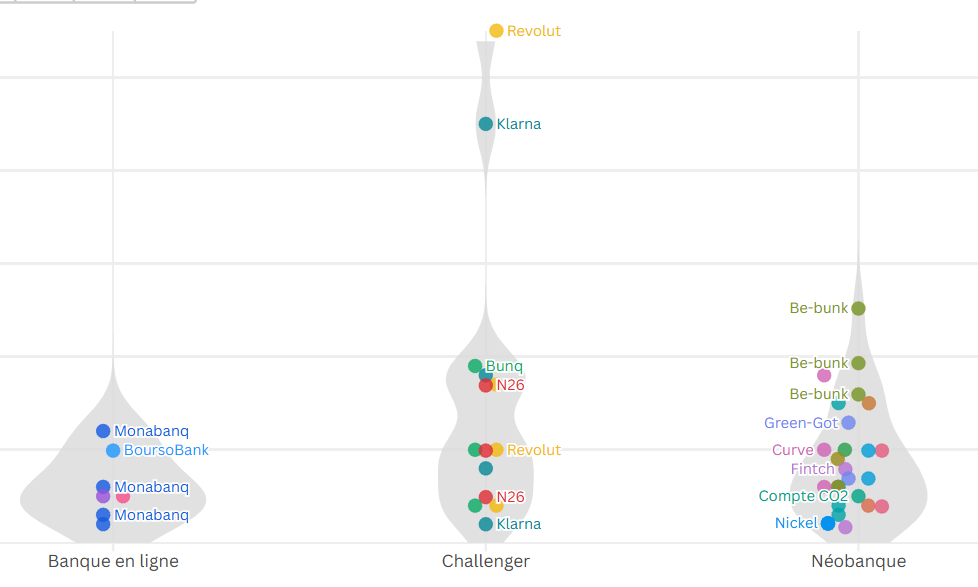978x587 pixels.
Task: Click the topmost yellow Revolut data point
Action: [x=496, y=31]
